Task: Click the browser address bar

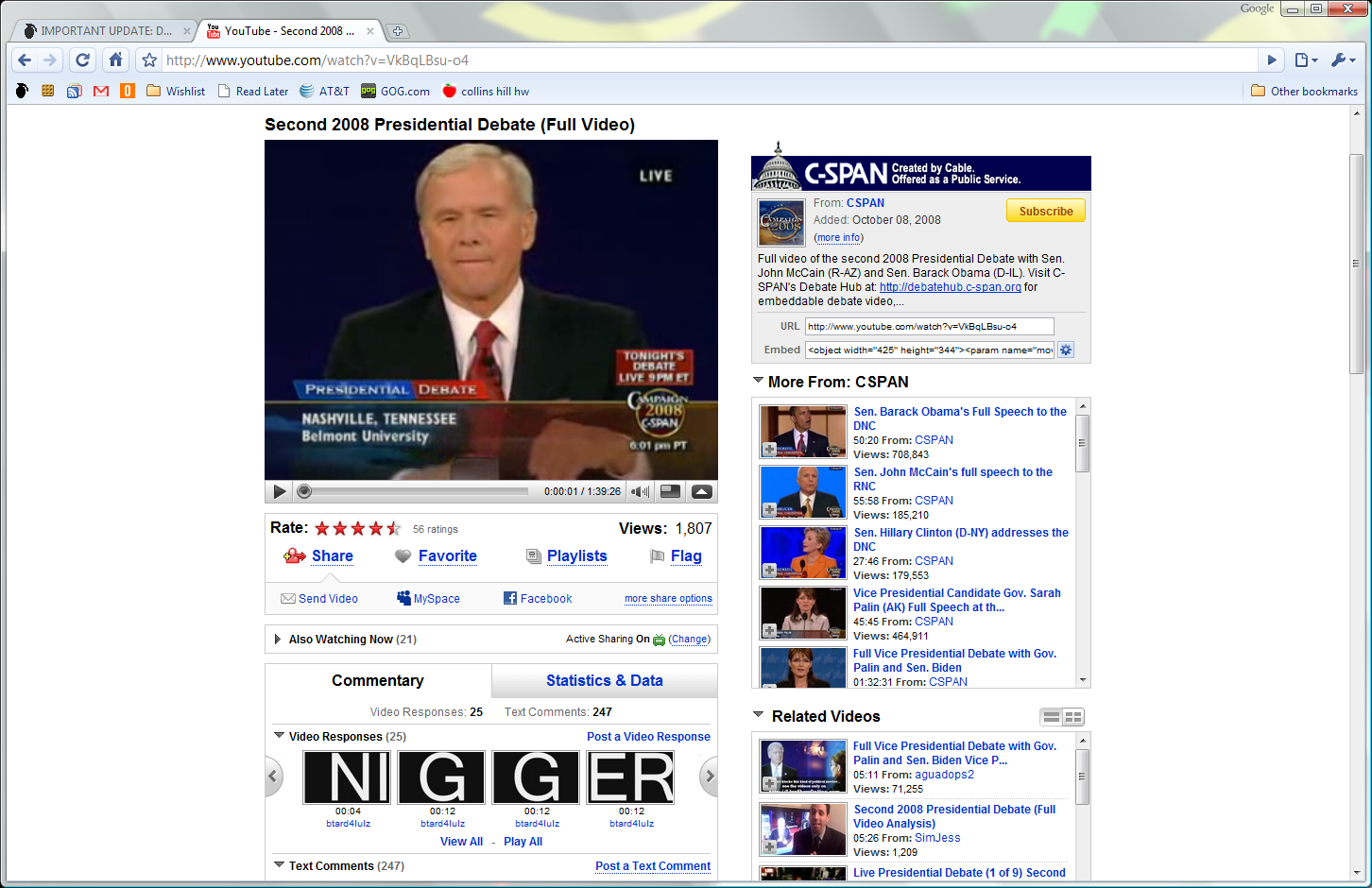Action: click(709, 60)
